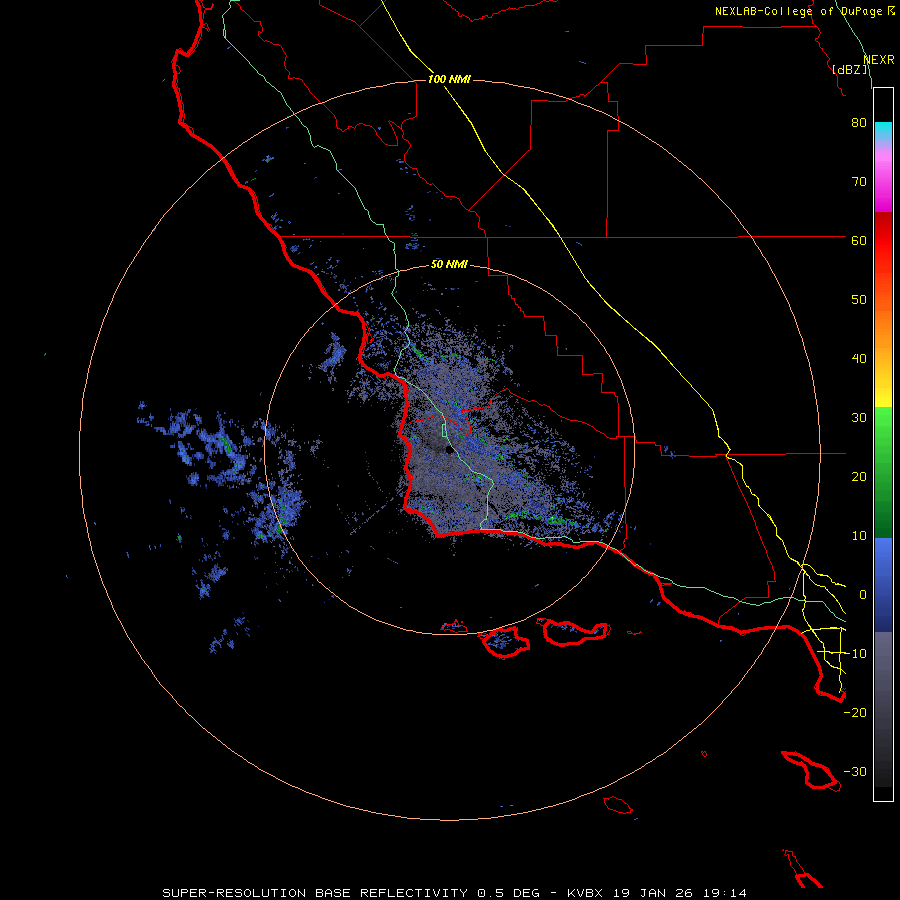Viewport: 900px width, 900px height.
Task: Click the KVBX radar site location dot
Action: pyautogui.click(x=449, y=450)
